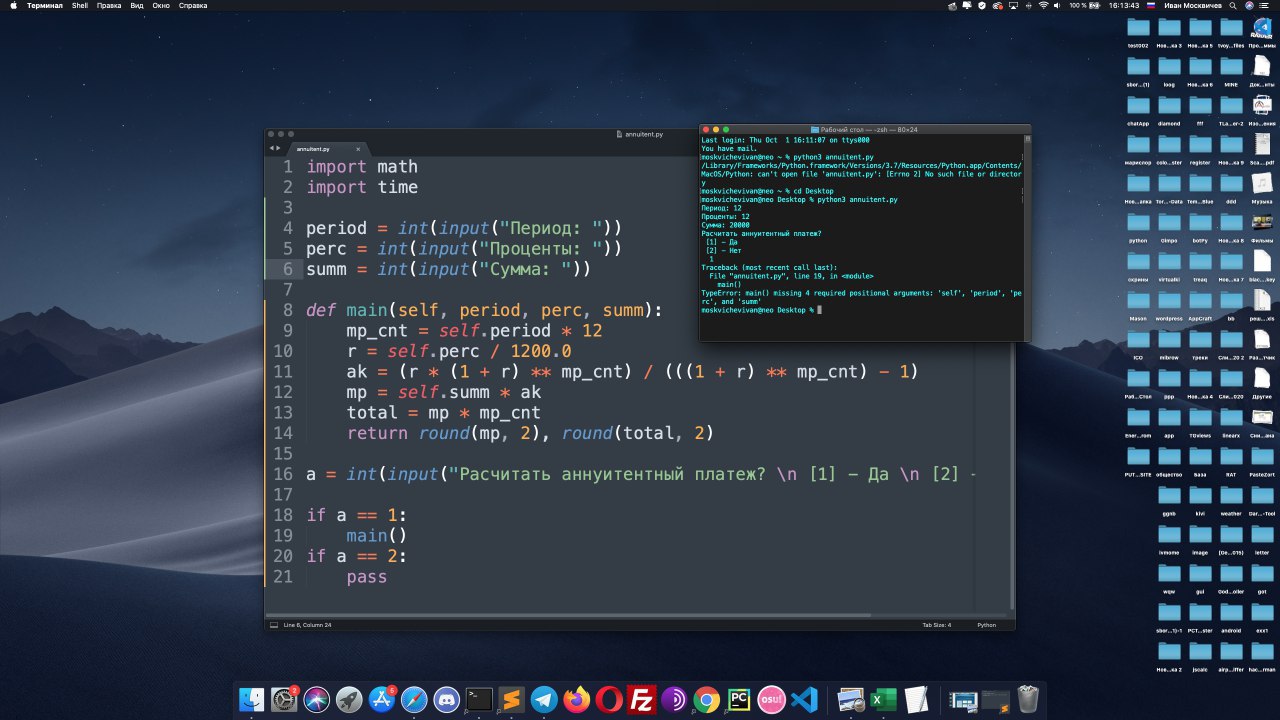Switch to Terminal via dock icon
1280x720 pixels.
coord(479,699)
